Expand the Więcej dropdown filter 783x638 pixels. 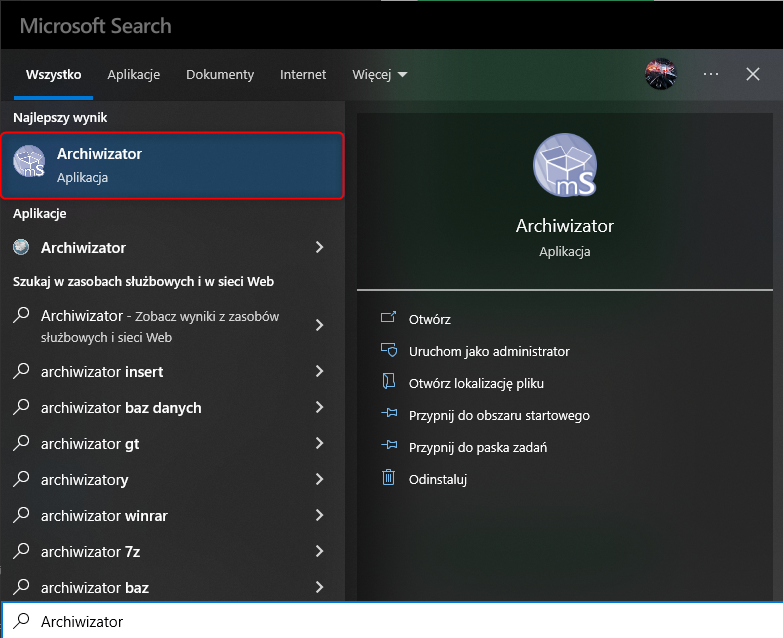point(379,74)
